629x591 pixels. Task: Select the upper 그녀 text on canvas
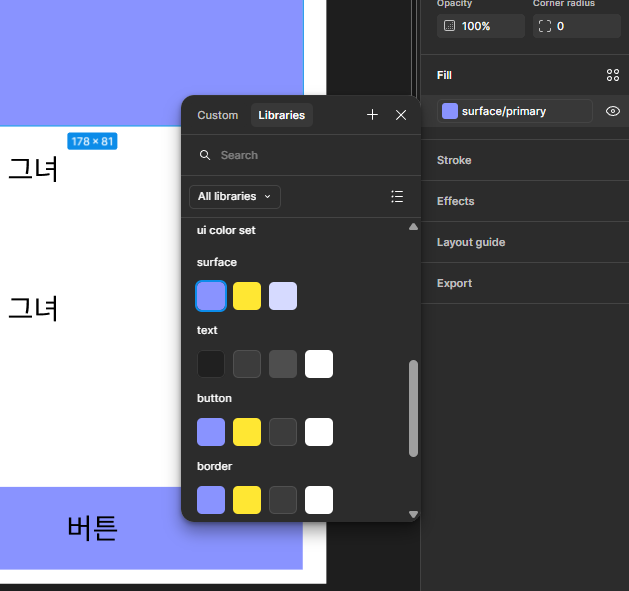(33, 169)
